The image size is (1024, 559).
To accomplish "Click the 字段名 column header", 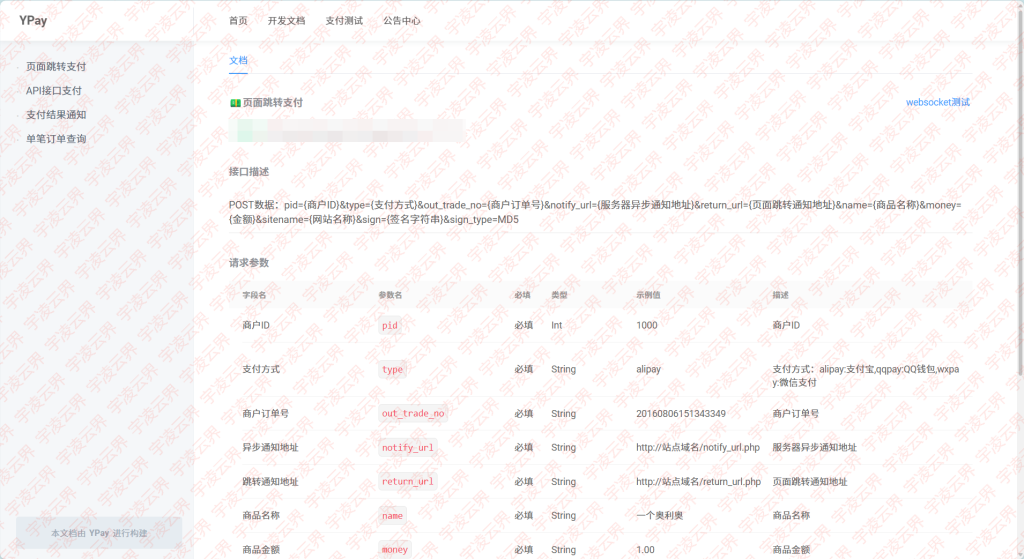I will pos(254,295).
